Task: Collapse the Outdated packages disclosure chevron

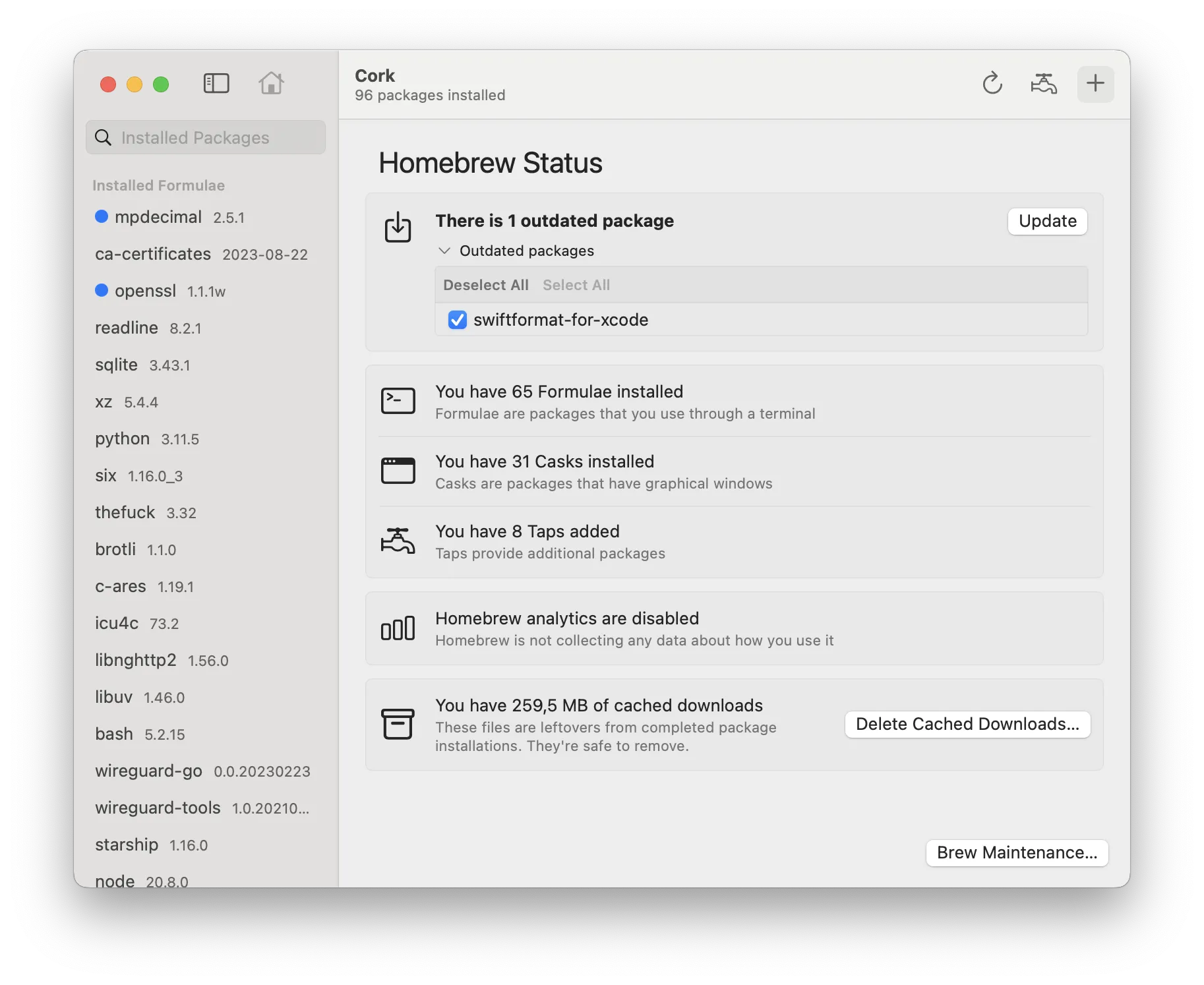Action: (444, 251)
